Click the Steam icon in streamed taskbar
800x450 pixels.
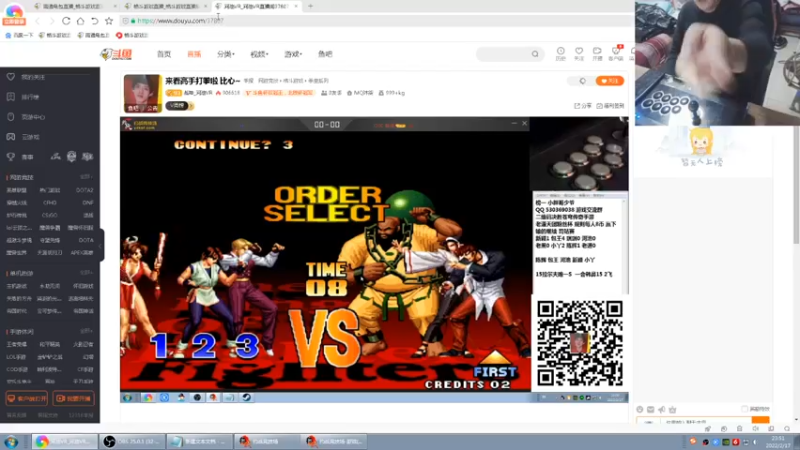tap(246, 397)
